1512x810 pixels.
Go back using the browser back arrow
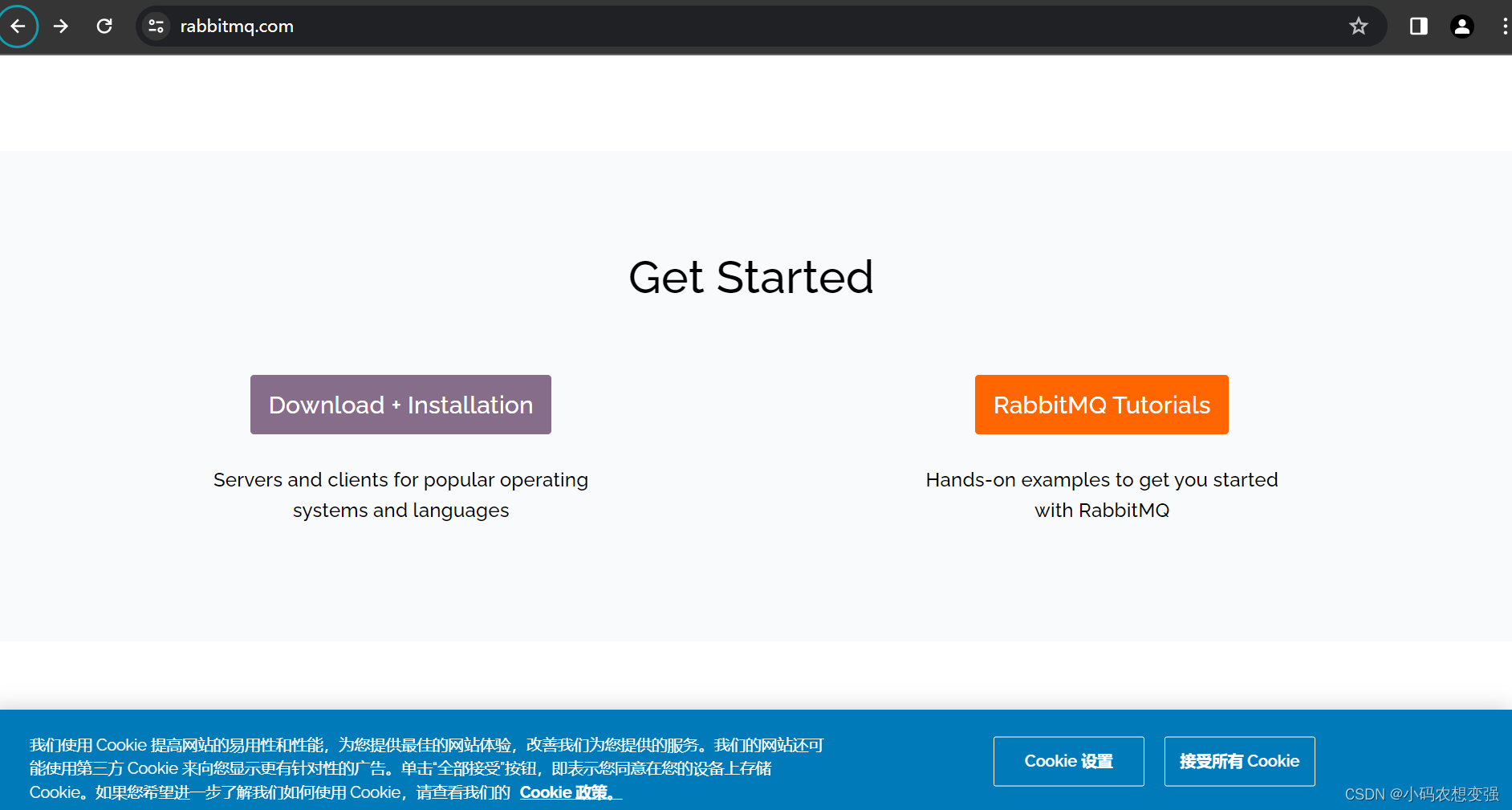point(18,26)
